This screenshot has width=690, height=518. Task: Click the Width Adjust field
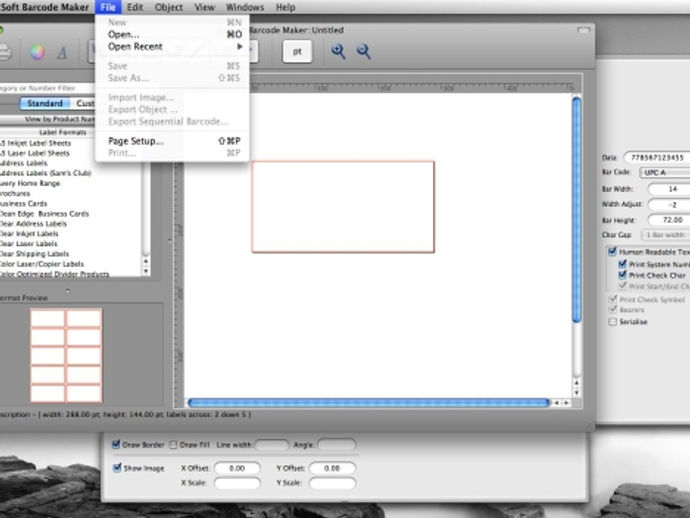669,204
